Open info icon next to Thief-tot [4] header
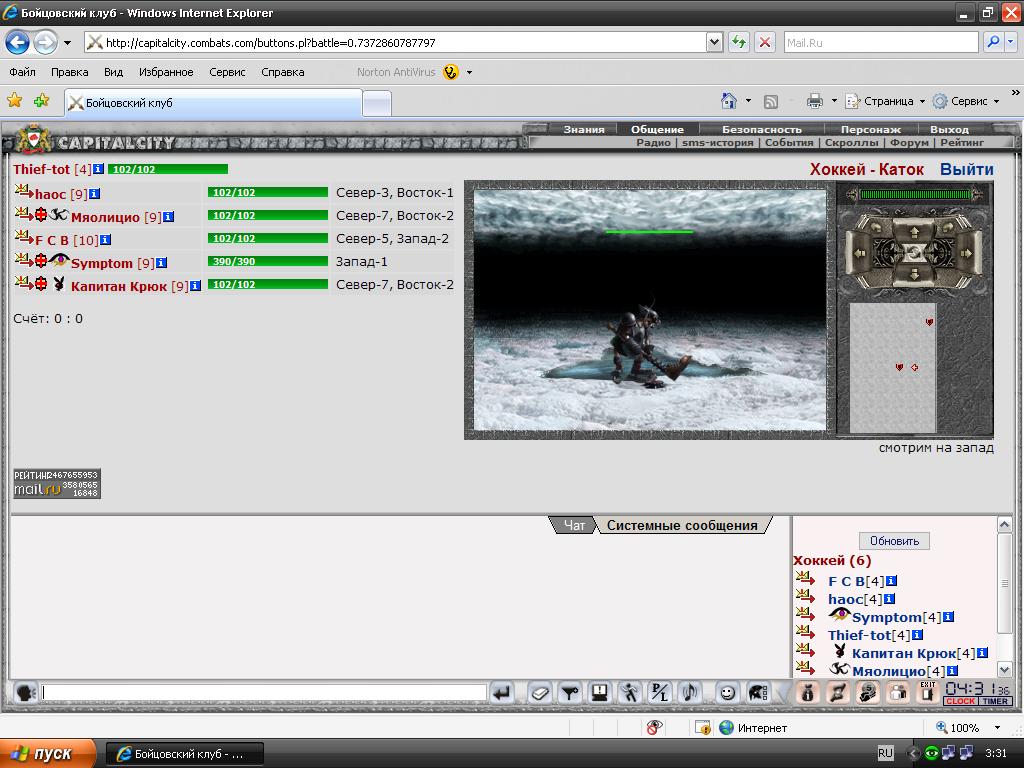 (x=98, y=169)
